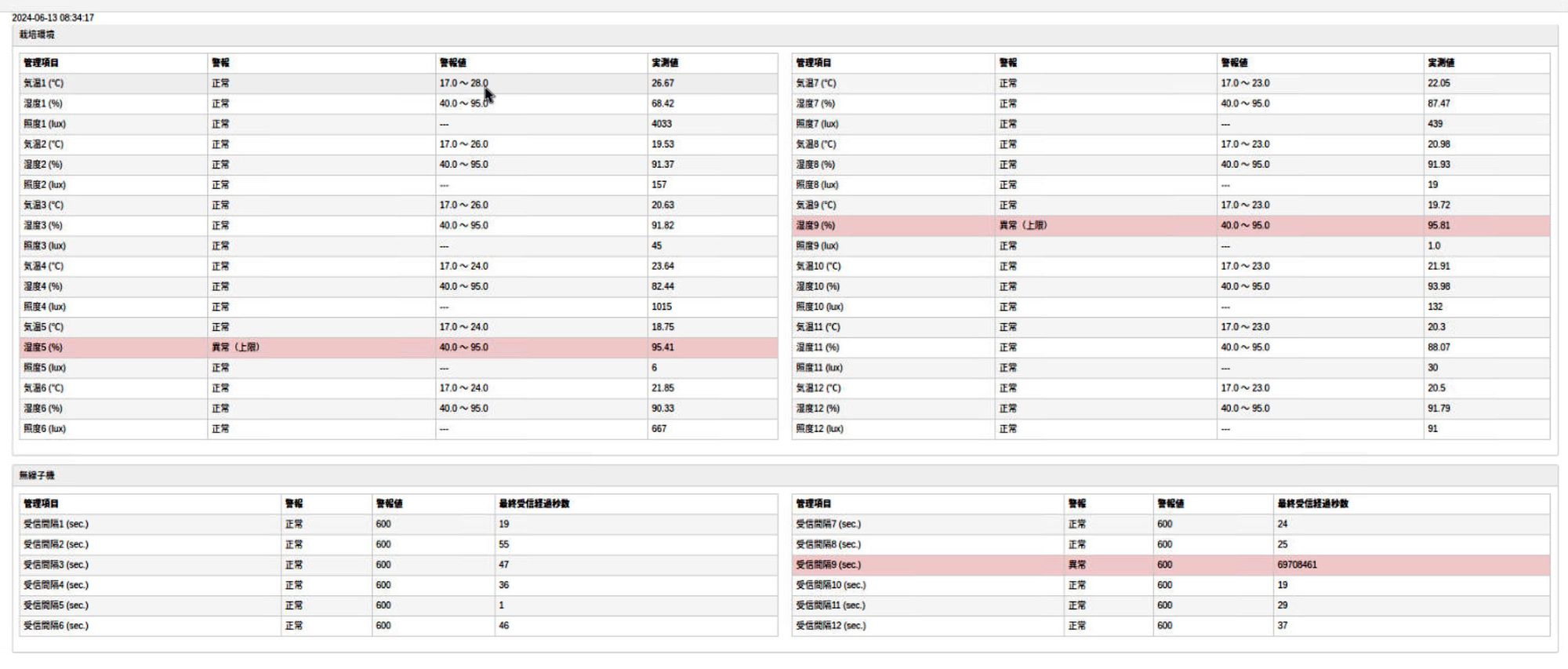
Task: Click elapsed seconds 46 for 受信間隔6
Action: (x=503, y=626)
